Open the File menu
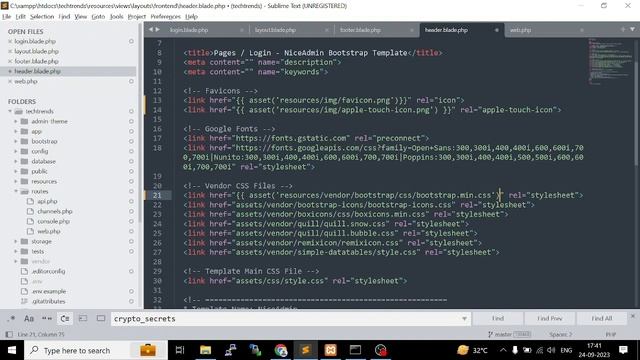 point(7,17)
